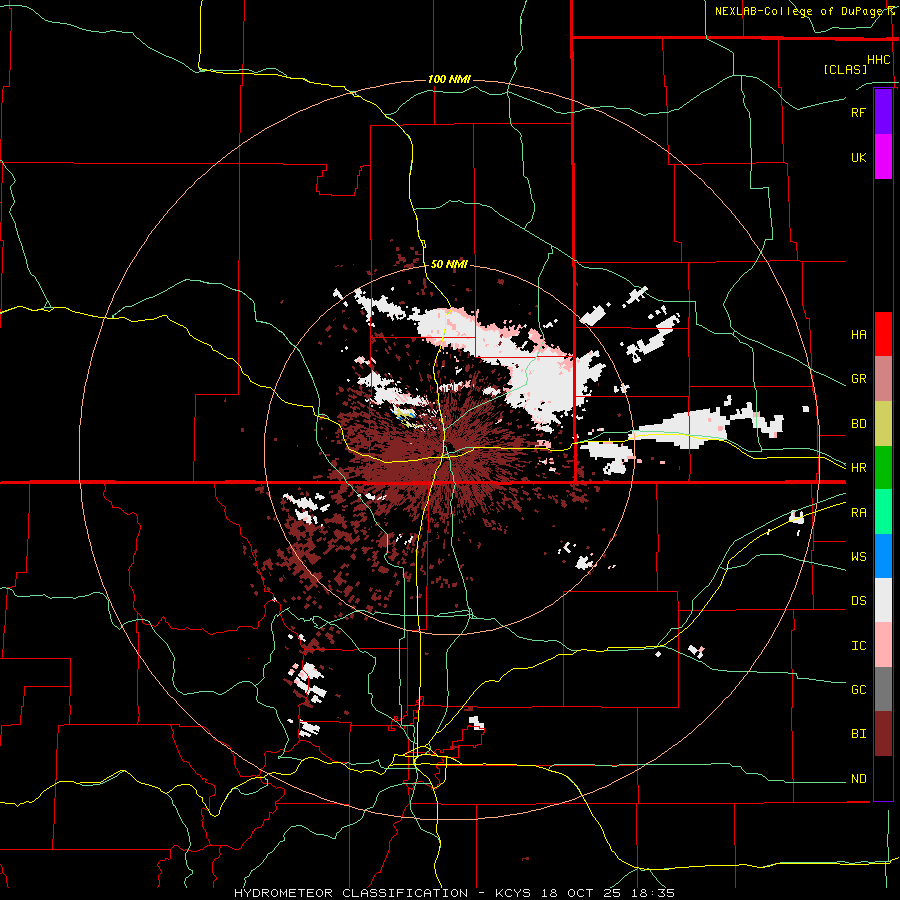Click the IC legend label
Viewport: 900px width, 900px height.
pos(858,646)
